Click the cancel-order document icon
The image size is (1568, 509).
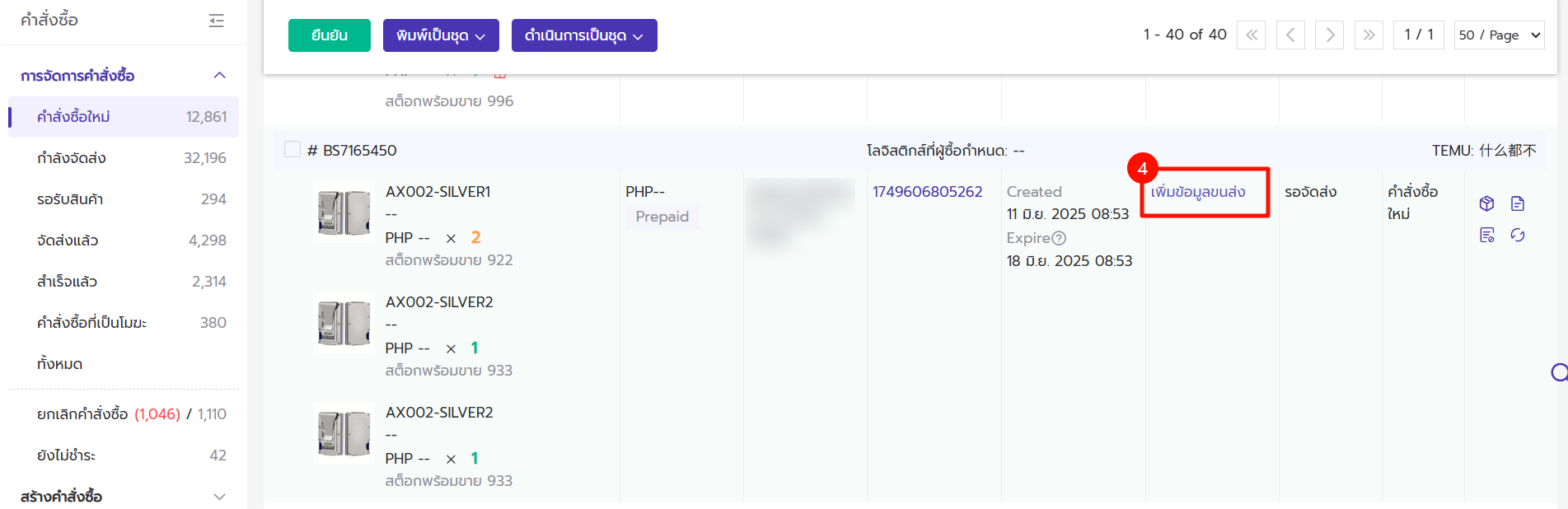click(1486, 236)
